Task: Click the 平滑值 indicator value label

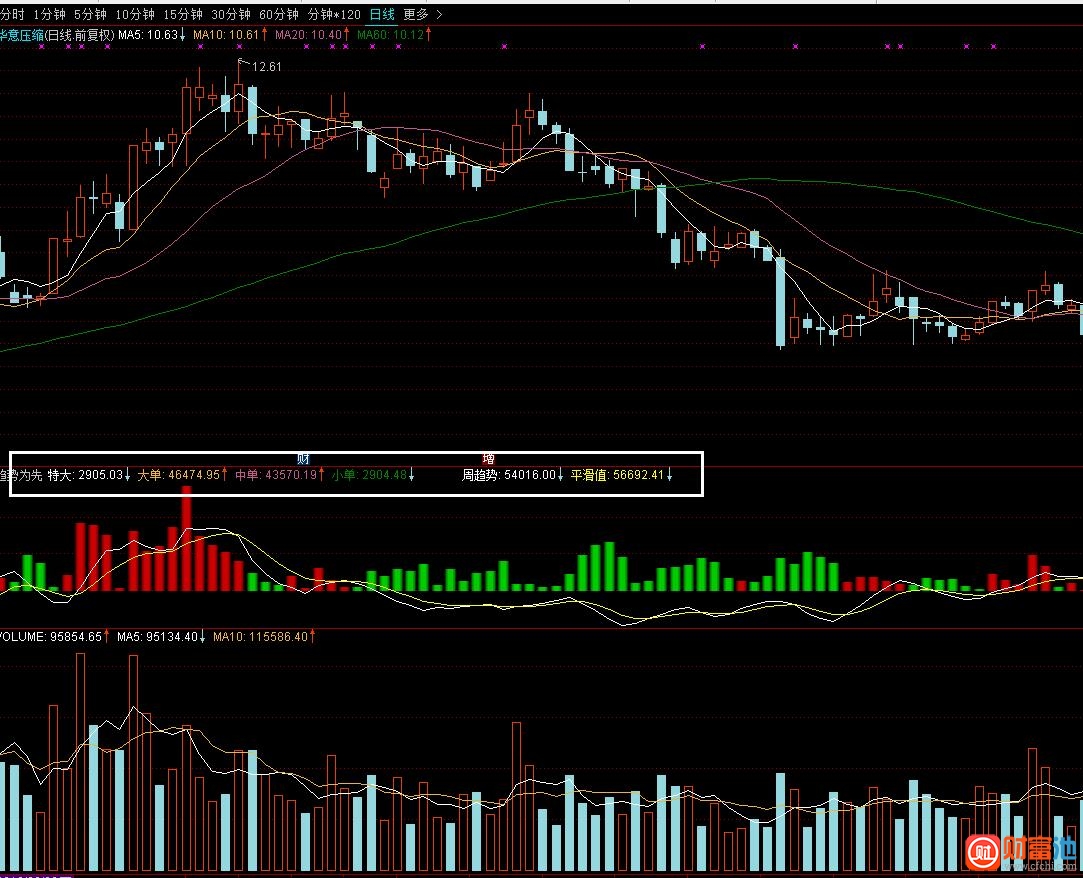Action: pos(620,475)
